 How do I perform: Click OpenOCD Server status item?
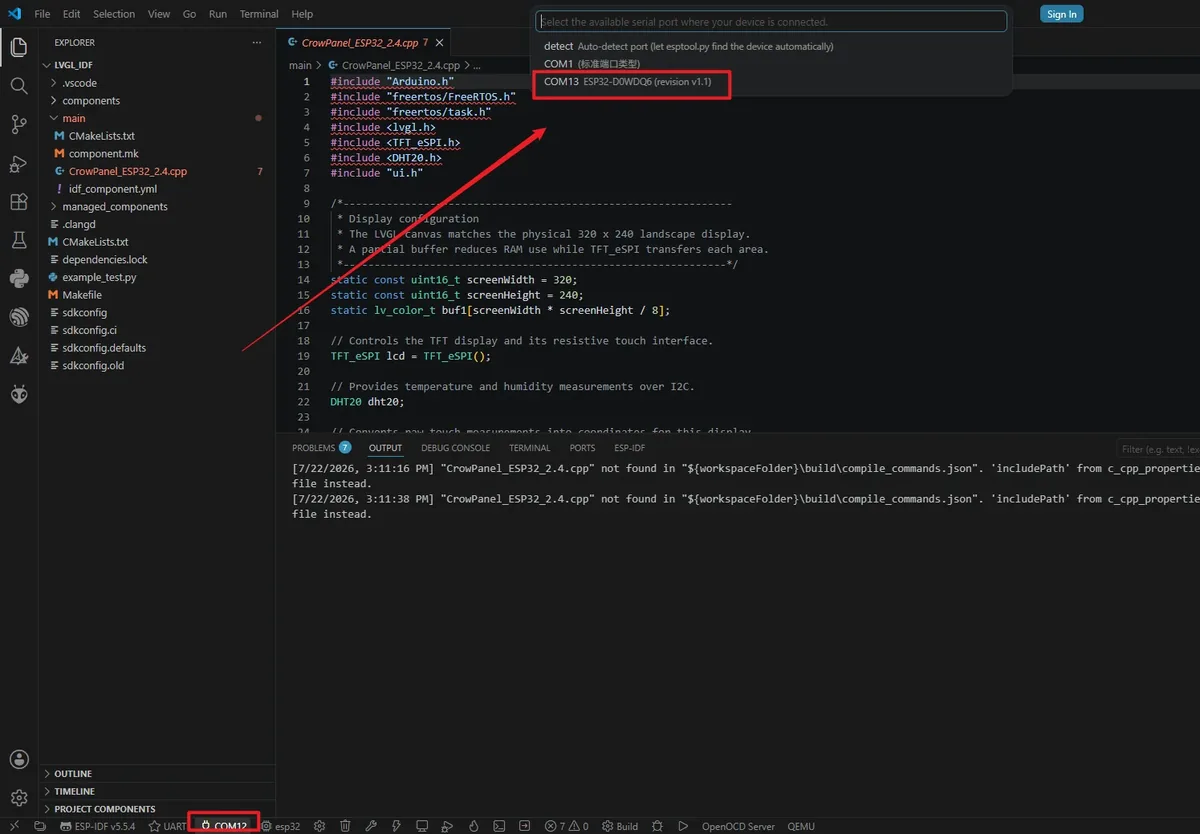tap(738, 826)
